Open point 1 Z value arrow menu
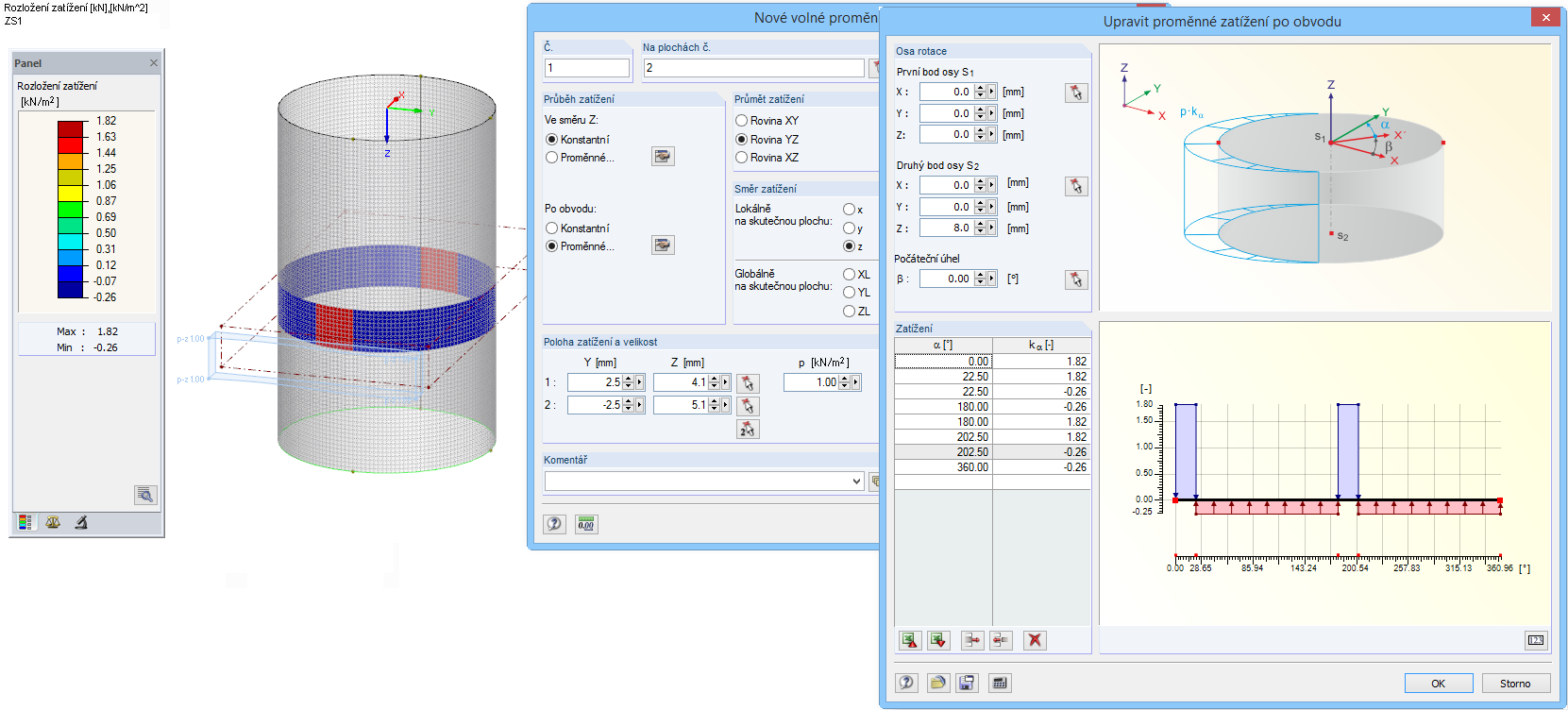Image resolution: width=1568 pixels, height=710 pixels. [x=725, y=382]
